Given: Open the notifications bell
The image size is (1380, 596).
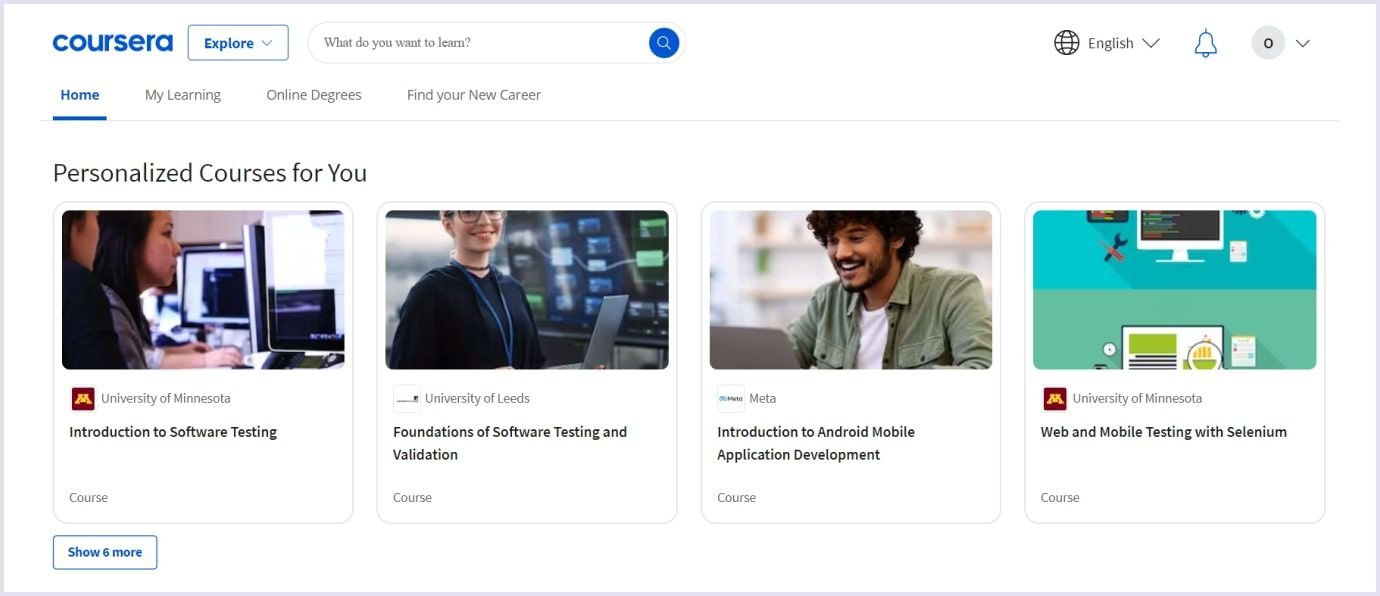Looking at the screenshot, I should click(x=1206, y=43).
